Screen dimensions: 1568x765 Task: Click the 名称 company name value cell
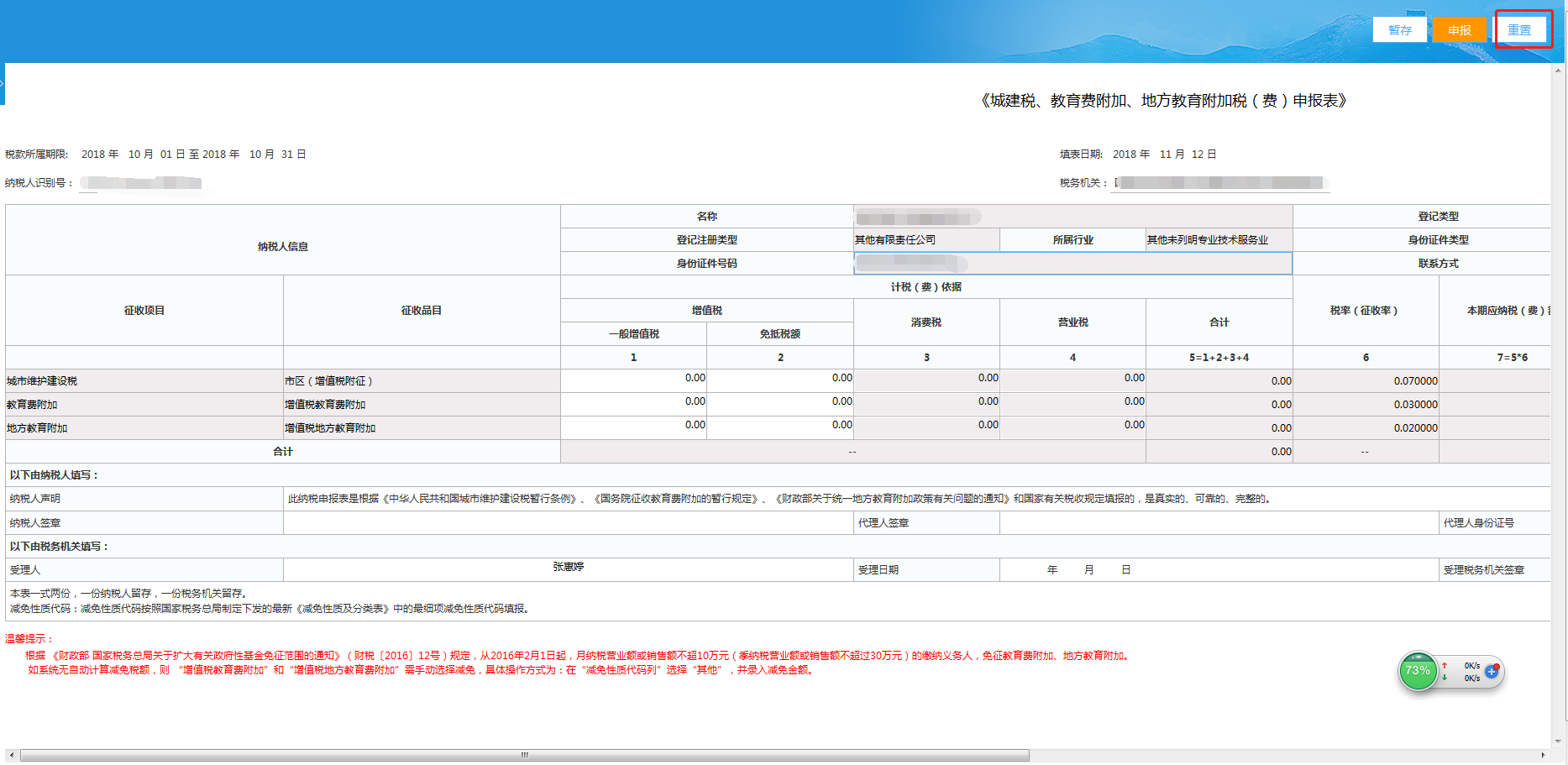(1072, 217)
